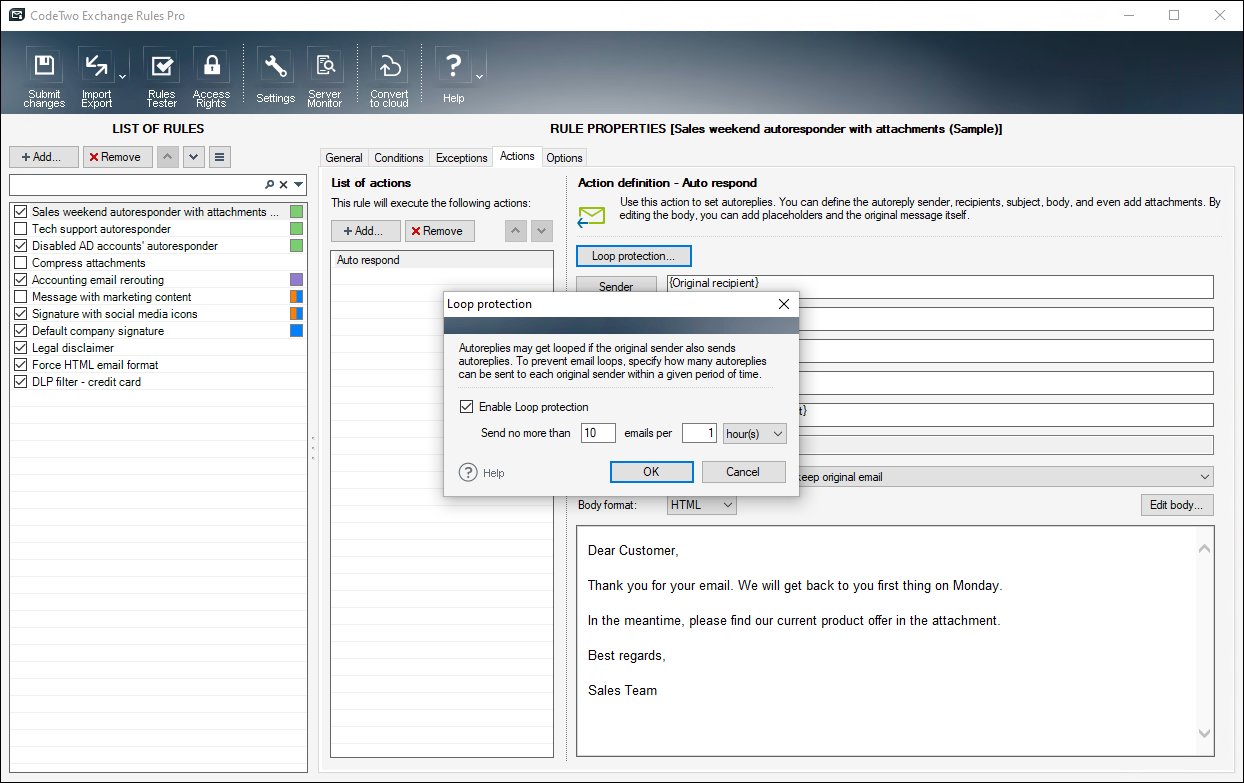The width and height of the screenshot is (1244, 783).
Task: Check the Compress attachments rule
Action: tap(21, 263)
